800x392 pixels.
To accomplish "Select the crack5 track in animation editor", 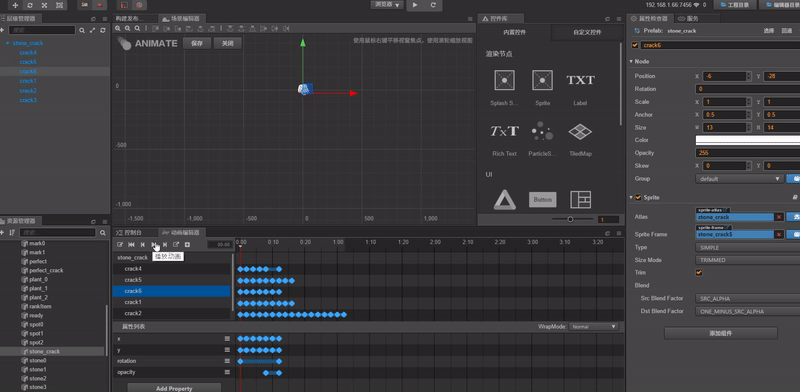I will coord(172,280).
